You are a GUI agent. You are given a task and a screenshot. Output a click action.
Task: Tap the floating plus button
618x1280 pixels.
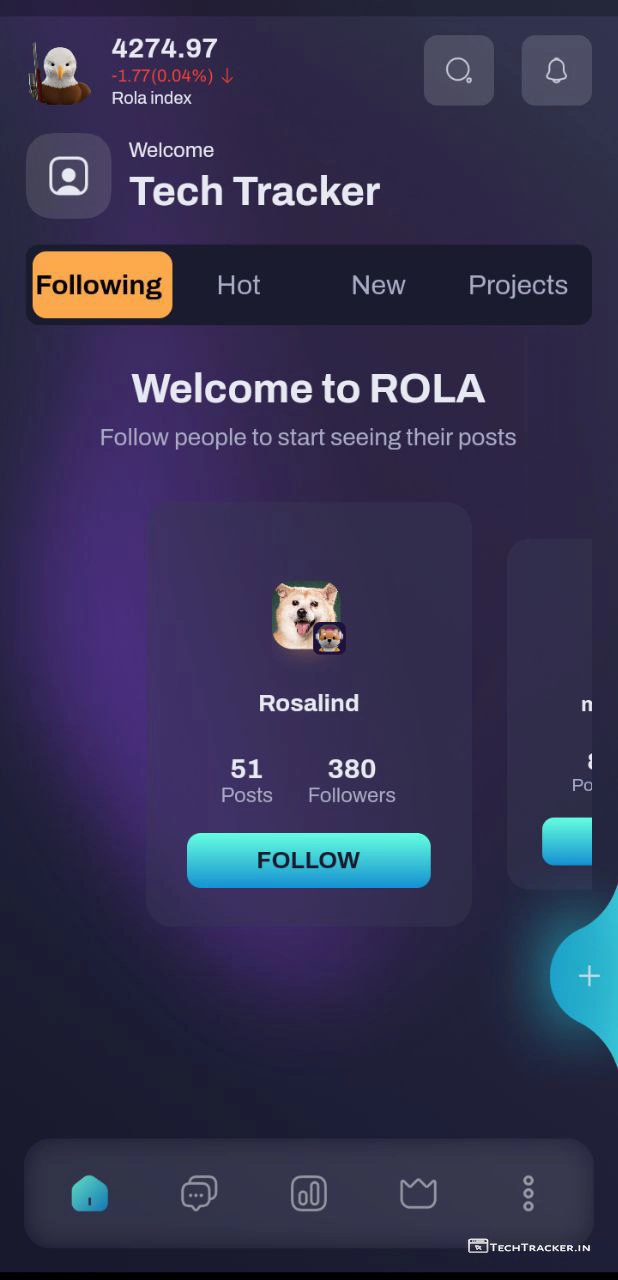coord(588,976)
